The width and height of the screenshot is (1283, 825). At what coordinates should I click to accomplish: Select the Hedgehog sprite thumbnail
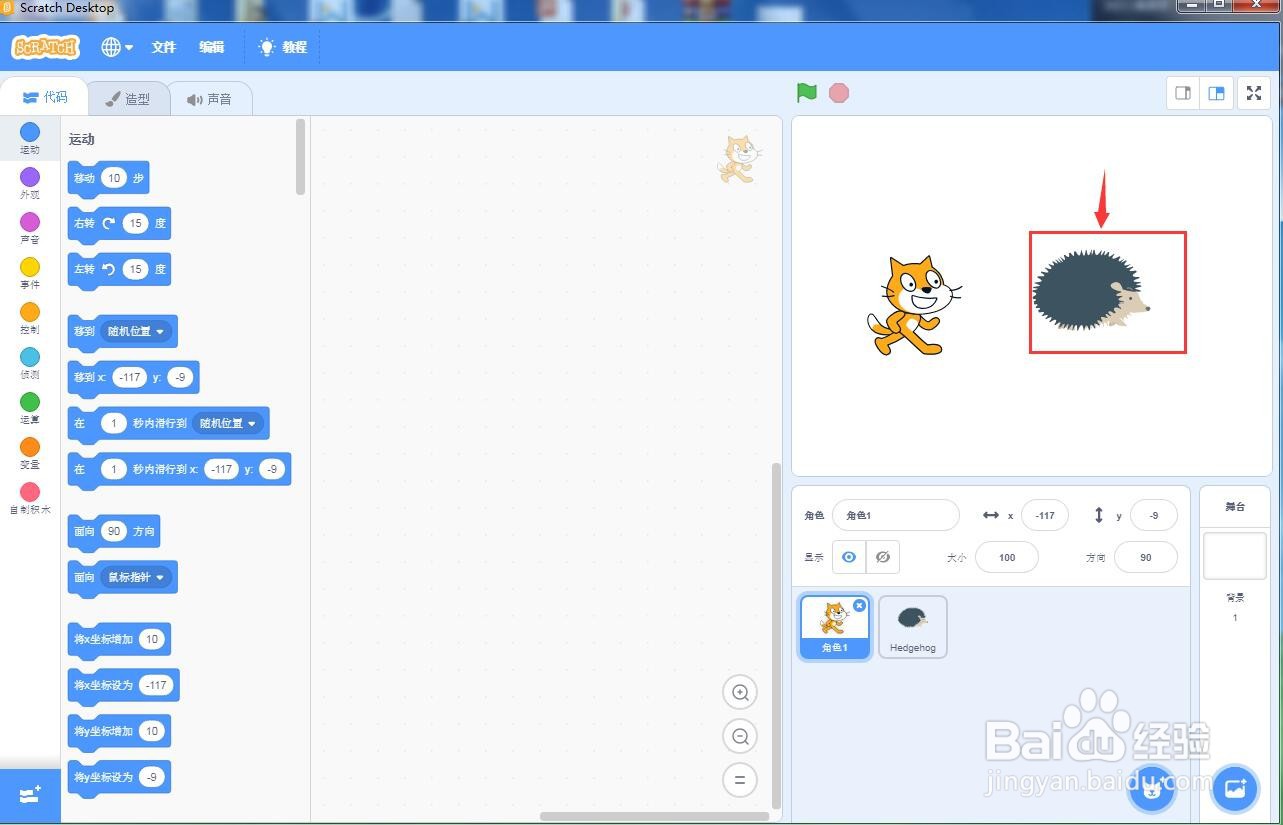tap(913, 628)
